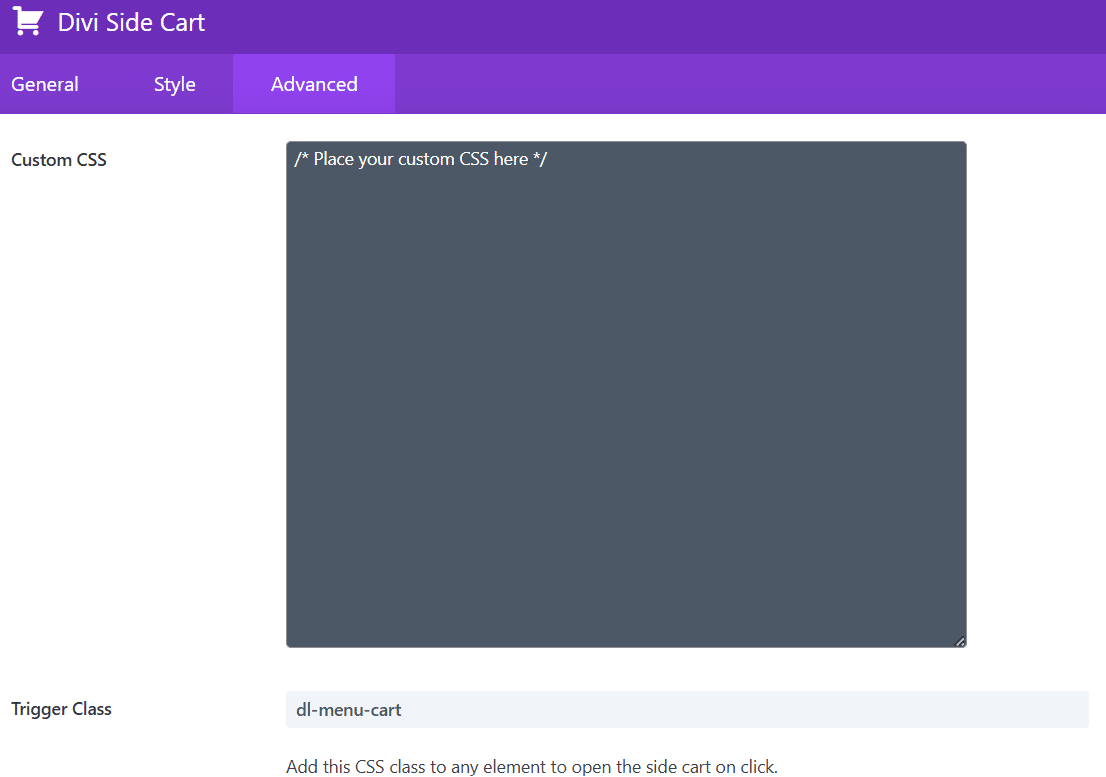Open the General settings tab
Viewport: 1106px width, 777px height.
click(44, 84)
